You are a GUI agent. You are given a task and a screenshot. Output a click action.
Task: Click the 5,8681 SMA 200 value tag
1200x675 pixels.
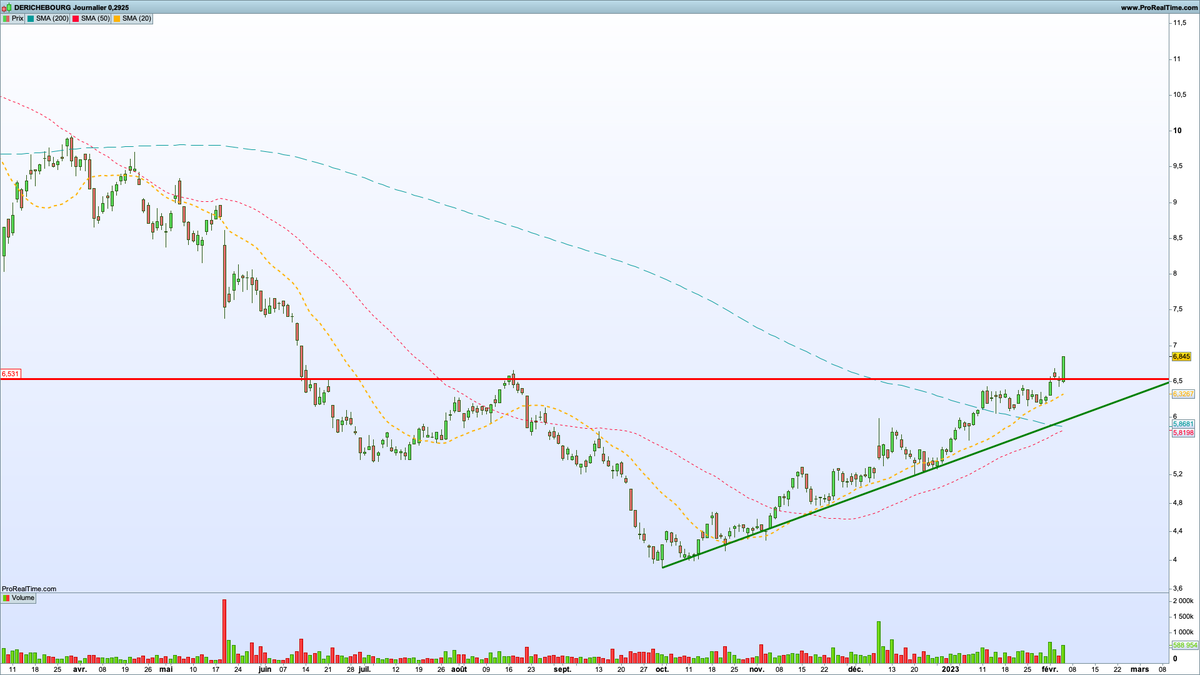(1181, 424)
